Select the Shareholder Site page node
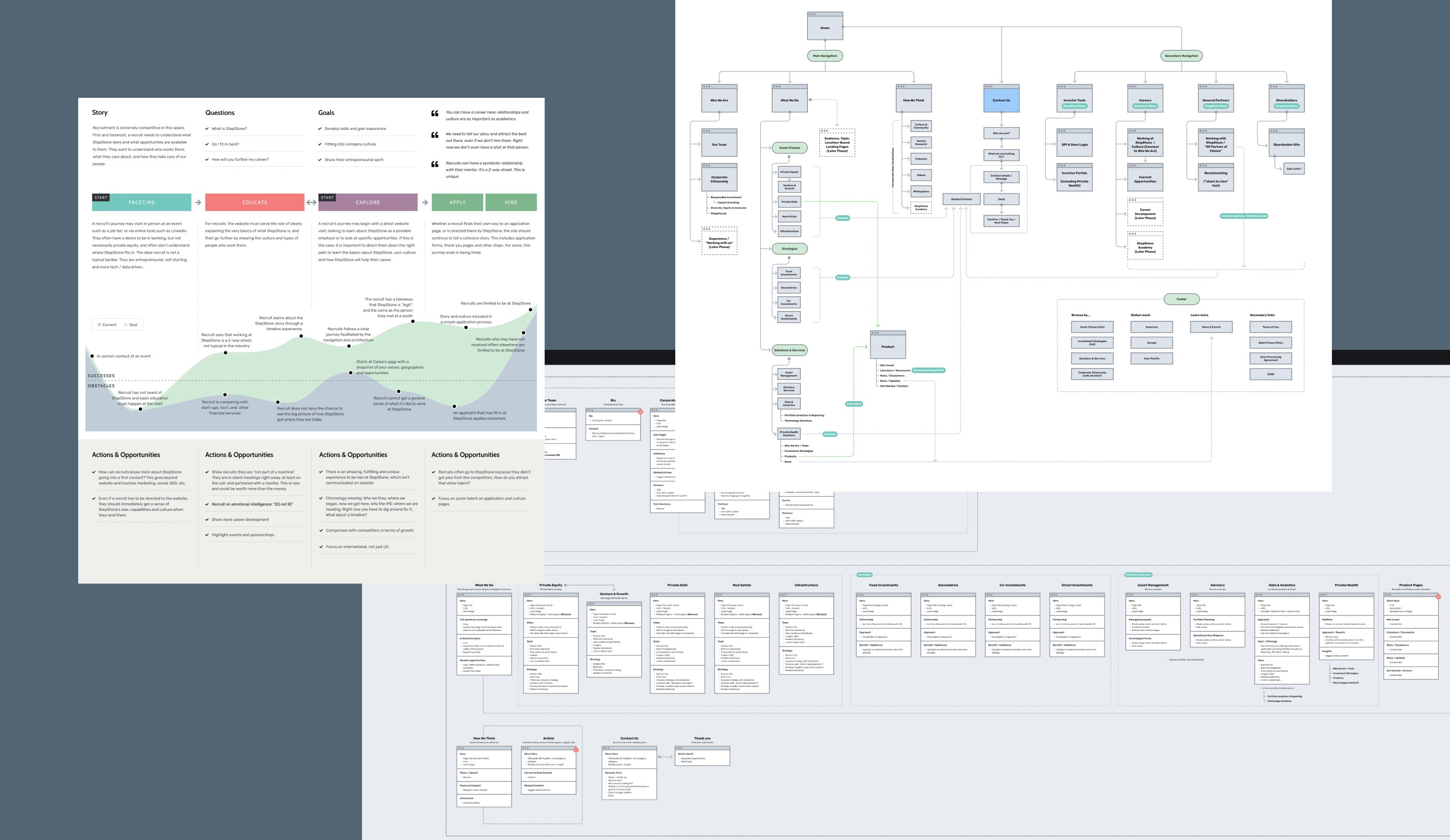The image size is (1450, 840). coord(1286,144)
